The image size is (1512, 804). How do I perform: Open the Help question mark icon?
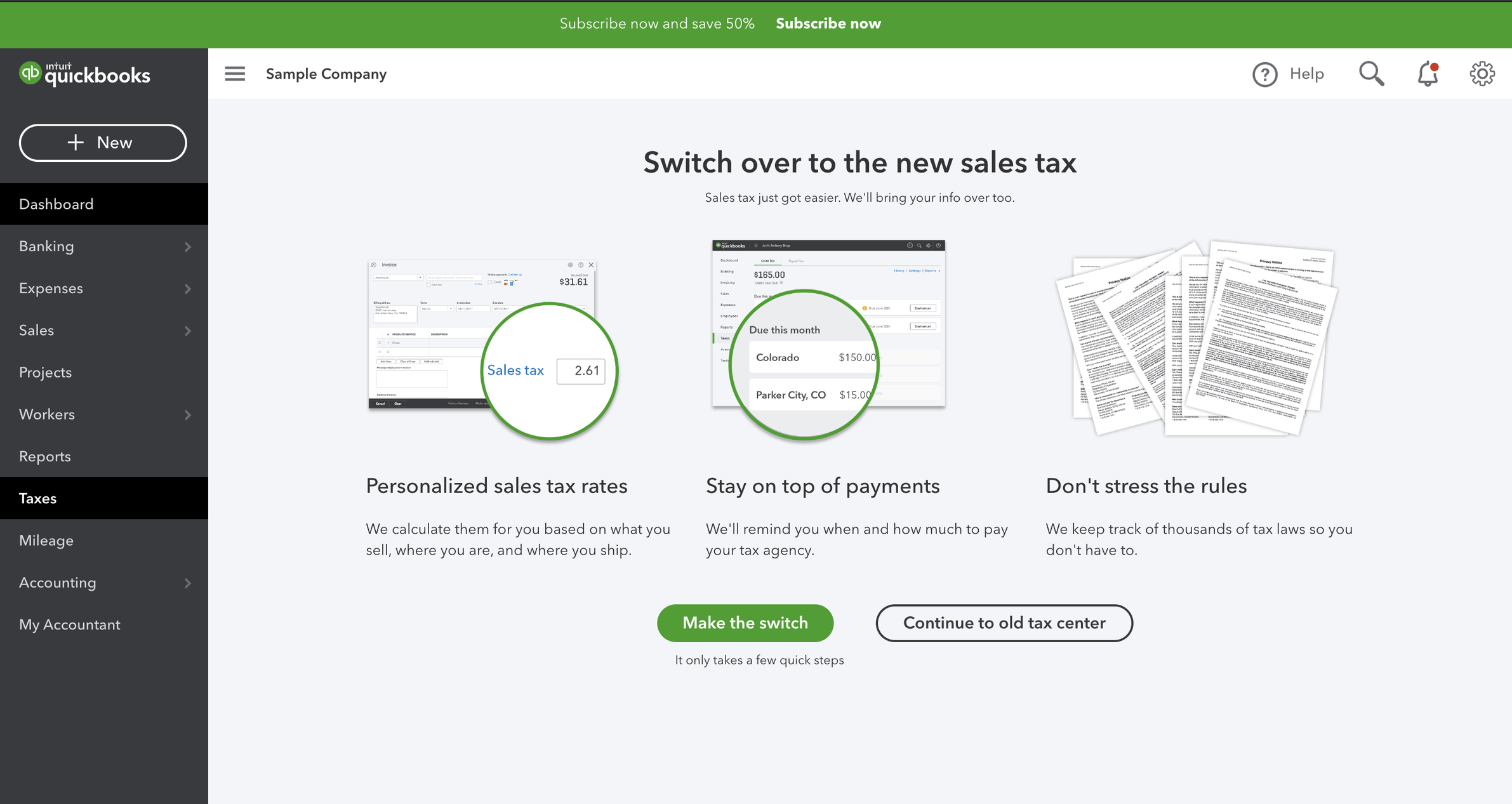click(1264, 74)
